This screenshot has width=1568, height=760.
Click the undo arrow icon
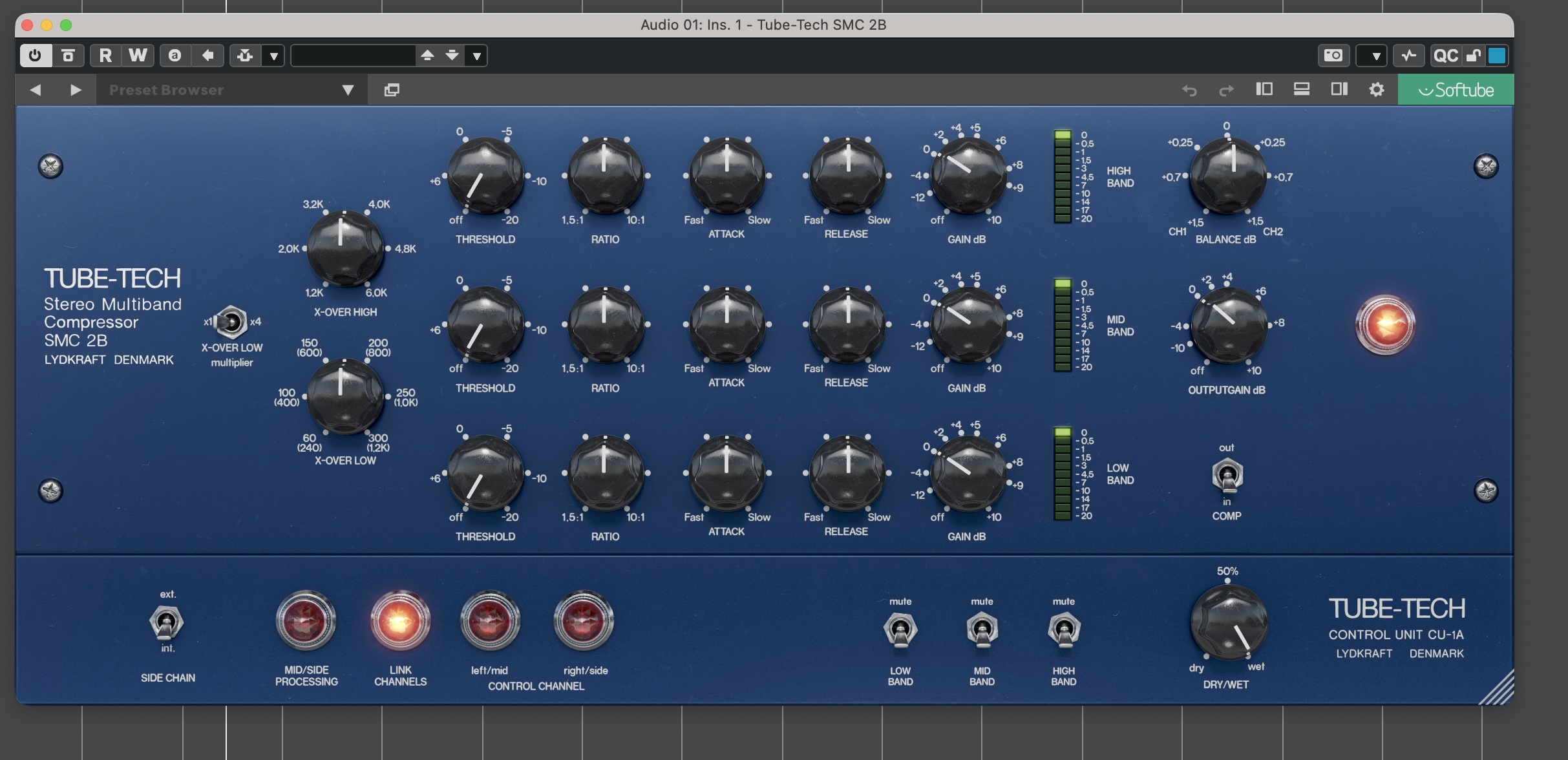tap(1190, 89)
